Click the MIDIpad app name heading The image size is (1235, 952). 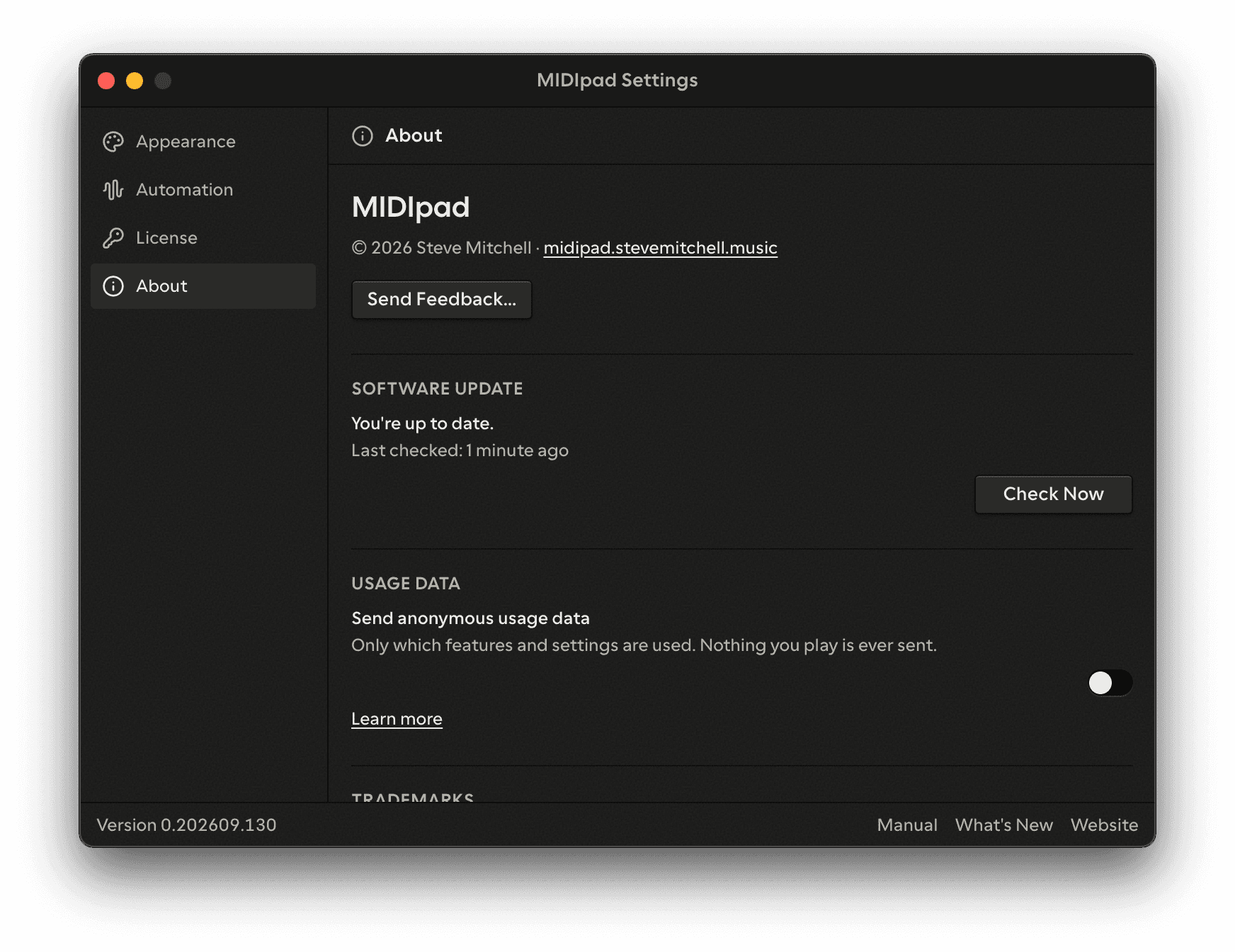(x=411, y=207)
